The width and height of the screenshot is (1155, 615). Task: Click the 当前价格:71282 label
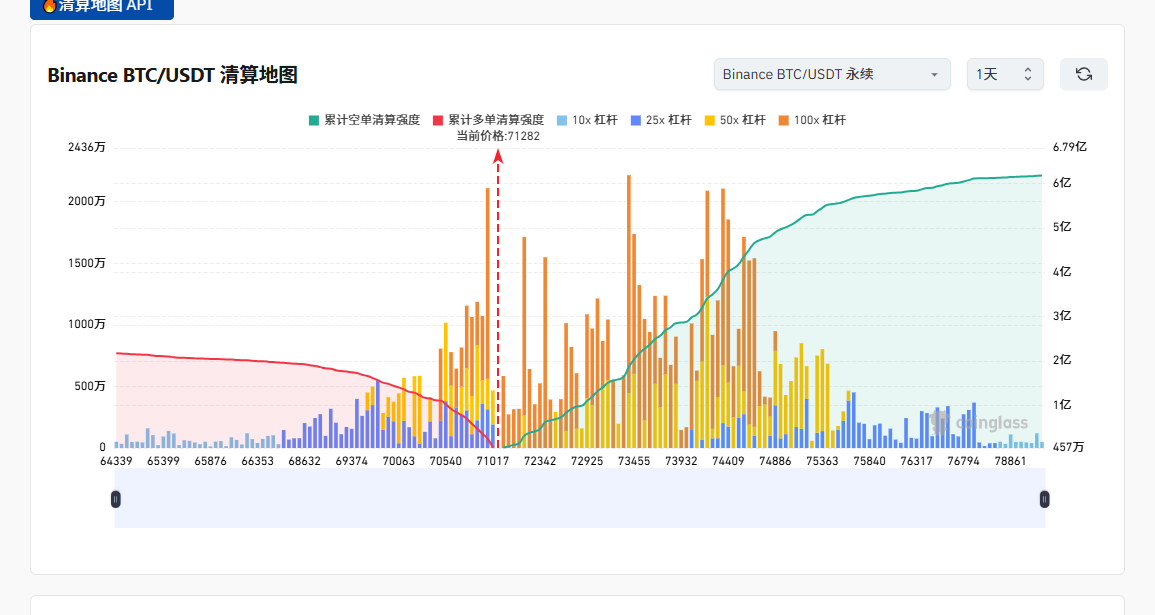click(x=498, y=136)
